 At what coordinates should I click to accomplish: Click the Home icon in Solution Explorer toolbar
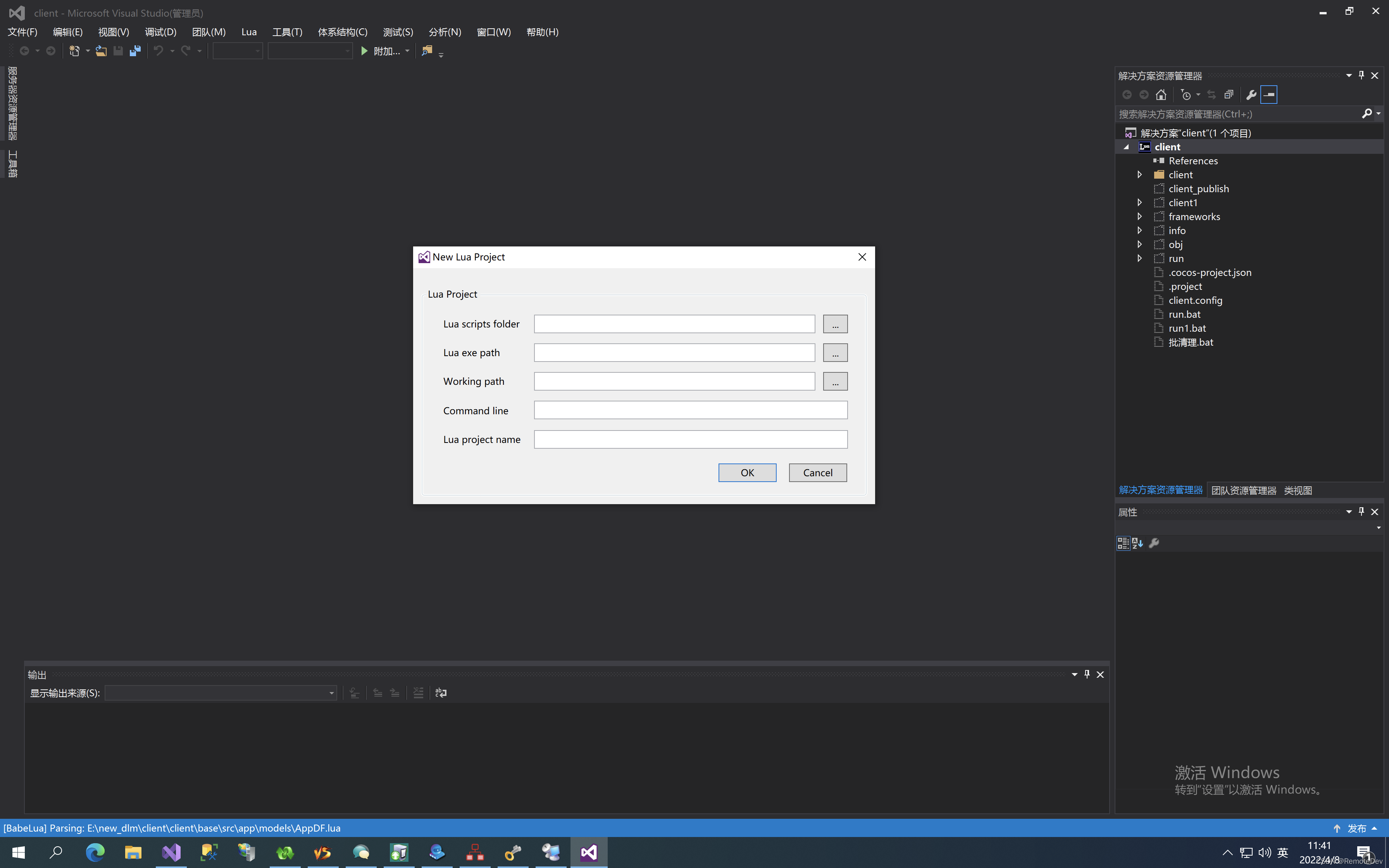[1161, 95]
